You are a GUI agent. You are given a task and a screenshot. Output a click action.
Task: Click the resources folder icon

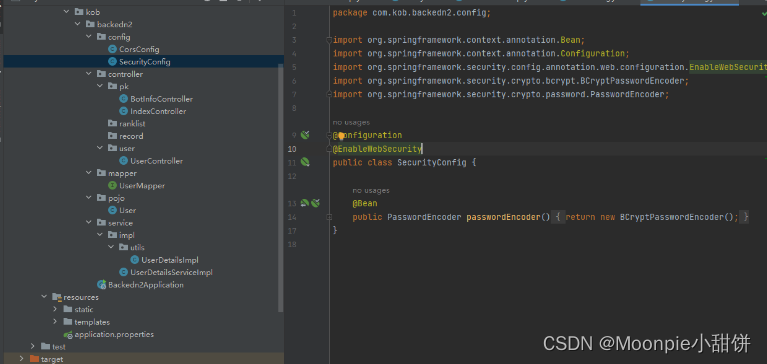[x=56, y=297]
